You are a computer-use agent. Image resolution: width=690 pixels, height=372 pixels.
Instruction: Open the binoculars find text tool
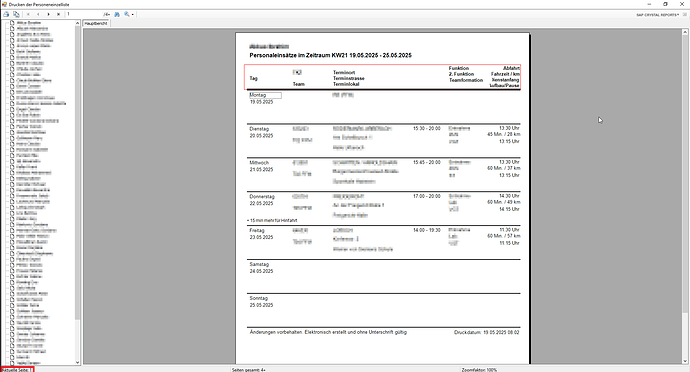[x=117, y=14]
